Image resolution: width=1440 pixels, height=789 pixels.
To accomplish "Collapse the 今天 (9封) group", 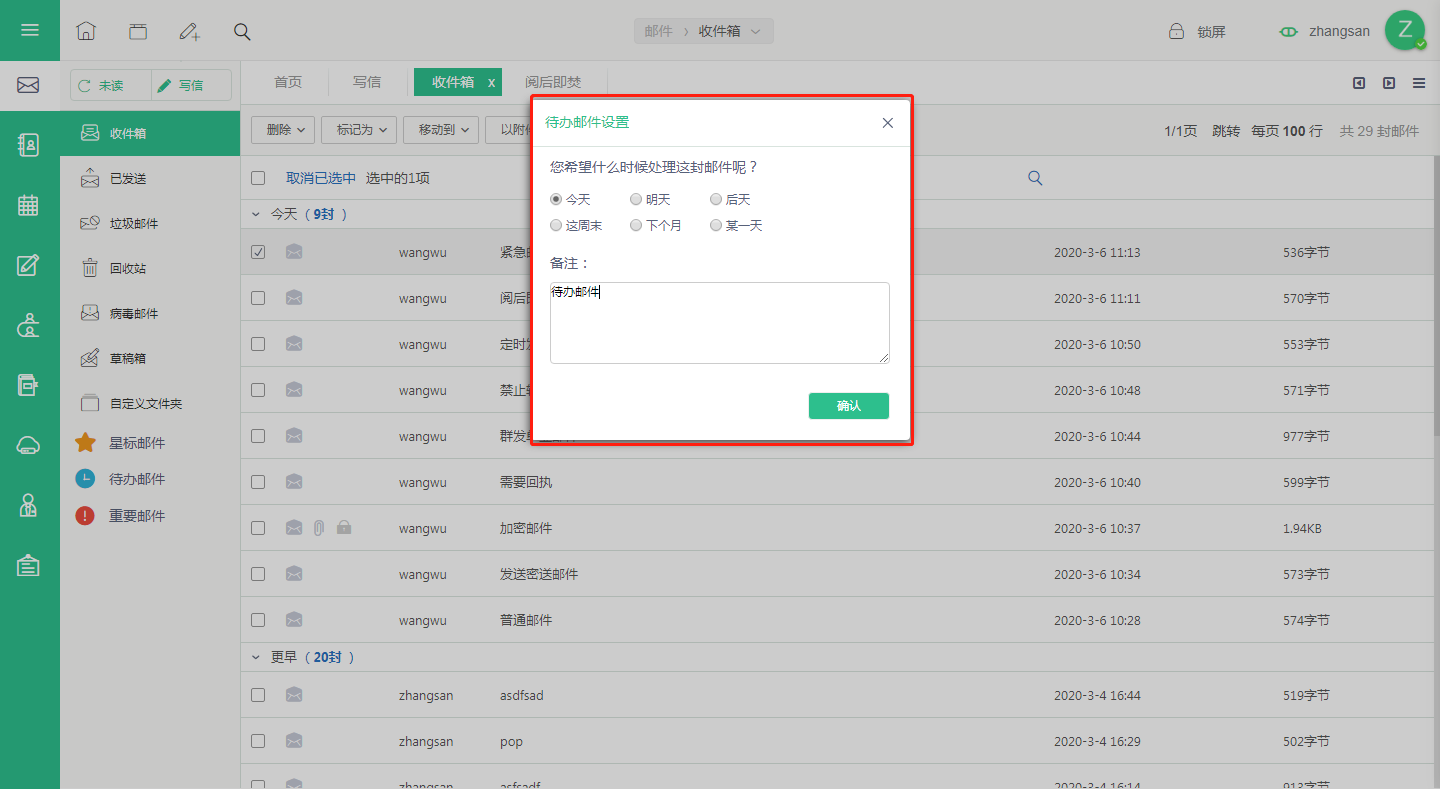I will 256,214.
